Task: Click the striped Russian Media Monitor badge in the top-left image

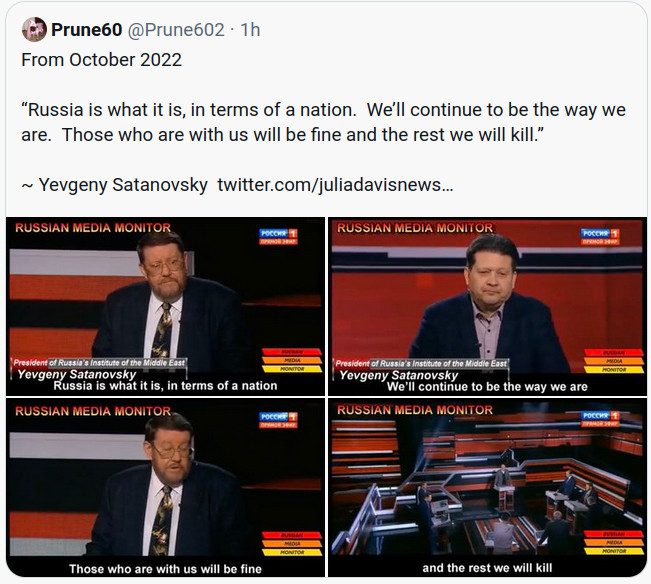Action: [292, 360]
